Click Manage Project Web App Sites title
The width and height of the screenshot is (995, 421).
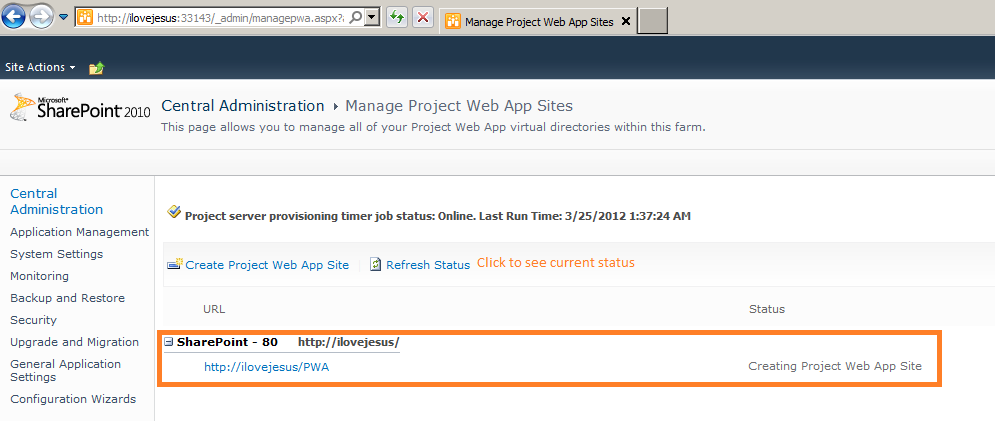pos(459,105)
